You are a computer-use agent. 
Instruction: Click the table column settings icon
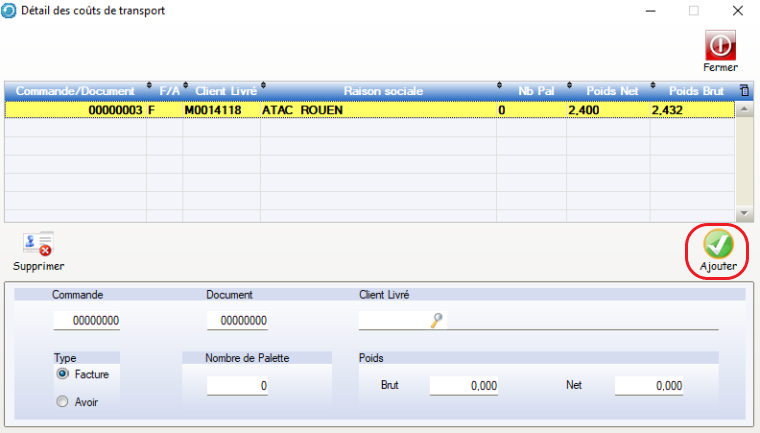(x=743, y=90)
